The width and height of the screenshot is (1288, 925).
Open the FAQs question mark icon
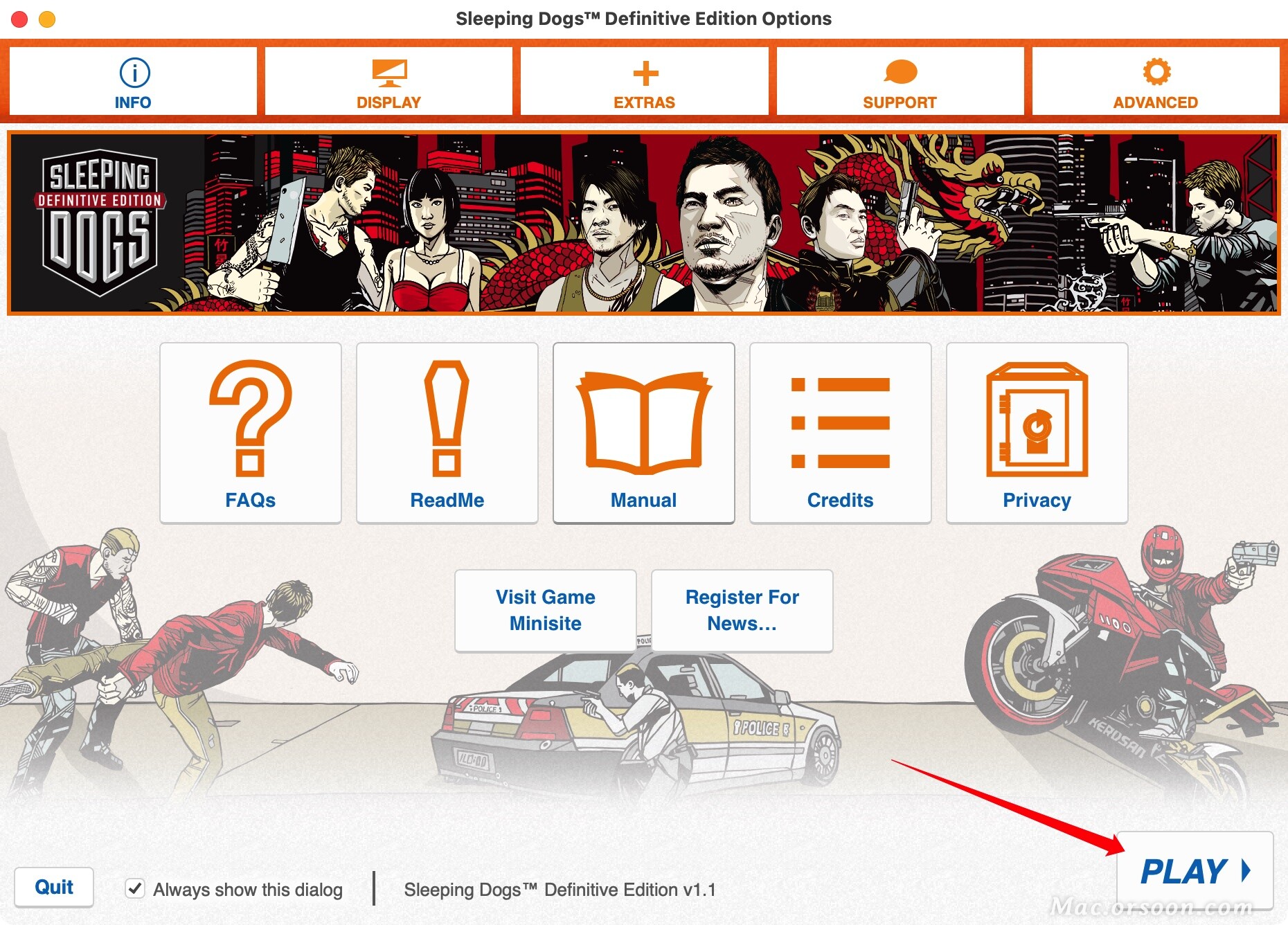coord(250,418)
